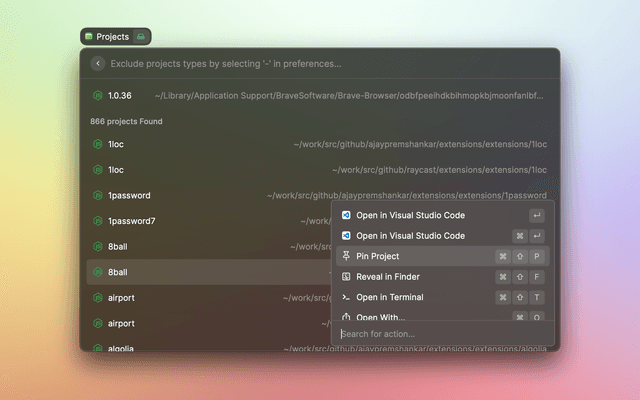Screen dimensions: 640x400
Task: Click the Projects extension icon in the top tag
Action: coord(89,37)
